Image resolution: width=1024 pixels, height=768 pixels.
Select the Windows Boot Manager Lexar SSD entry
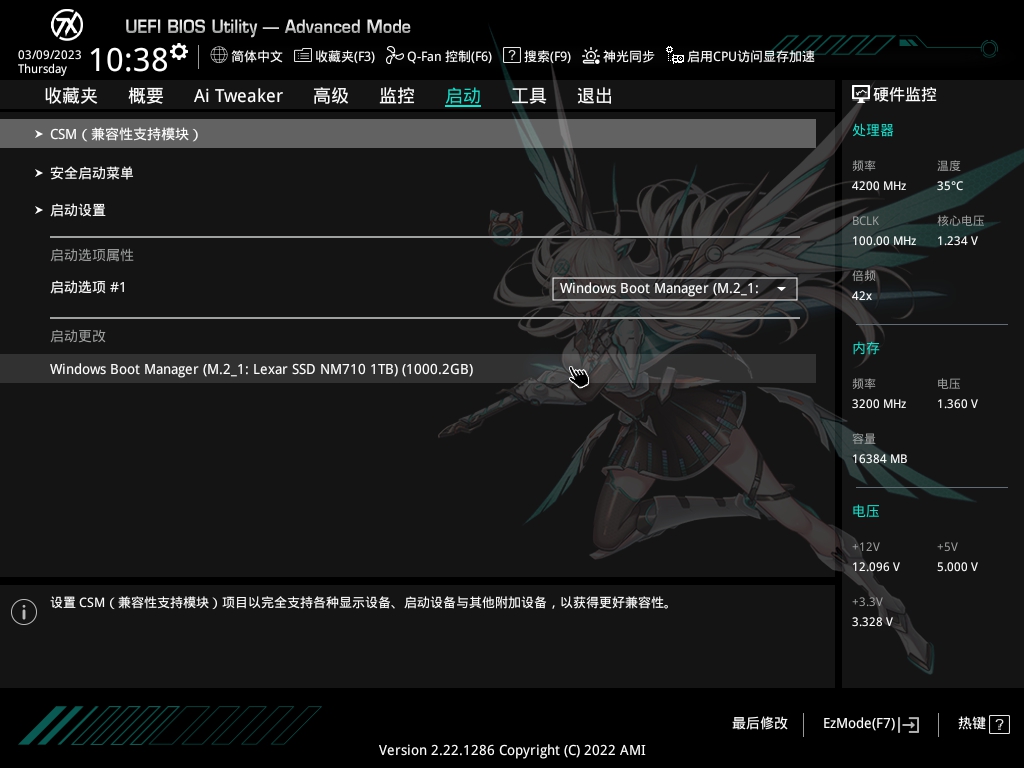262,368
